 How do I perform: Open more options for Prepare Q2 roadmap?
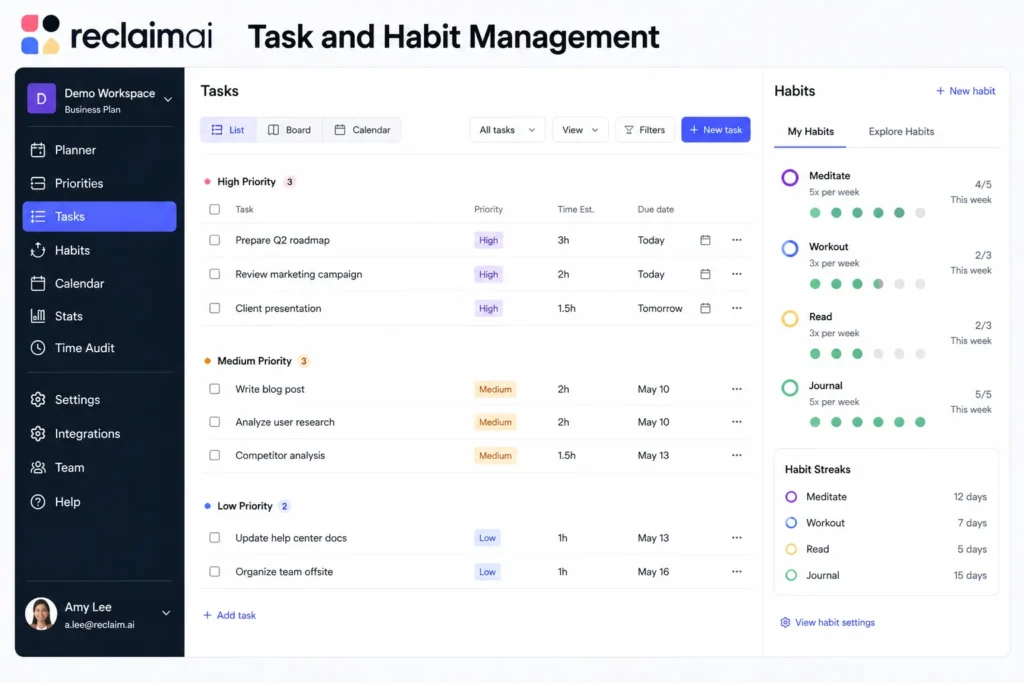(x=737, y=240)
